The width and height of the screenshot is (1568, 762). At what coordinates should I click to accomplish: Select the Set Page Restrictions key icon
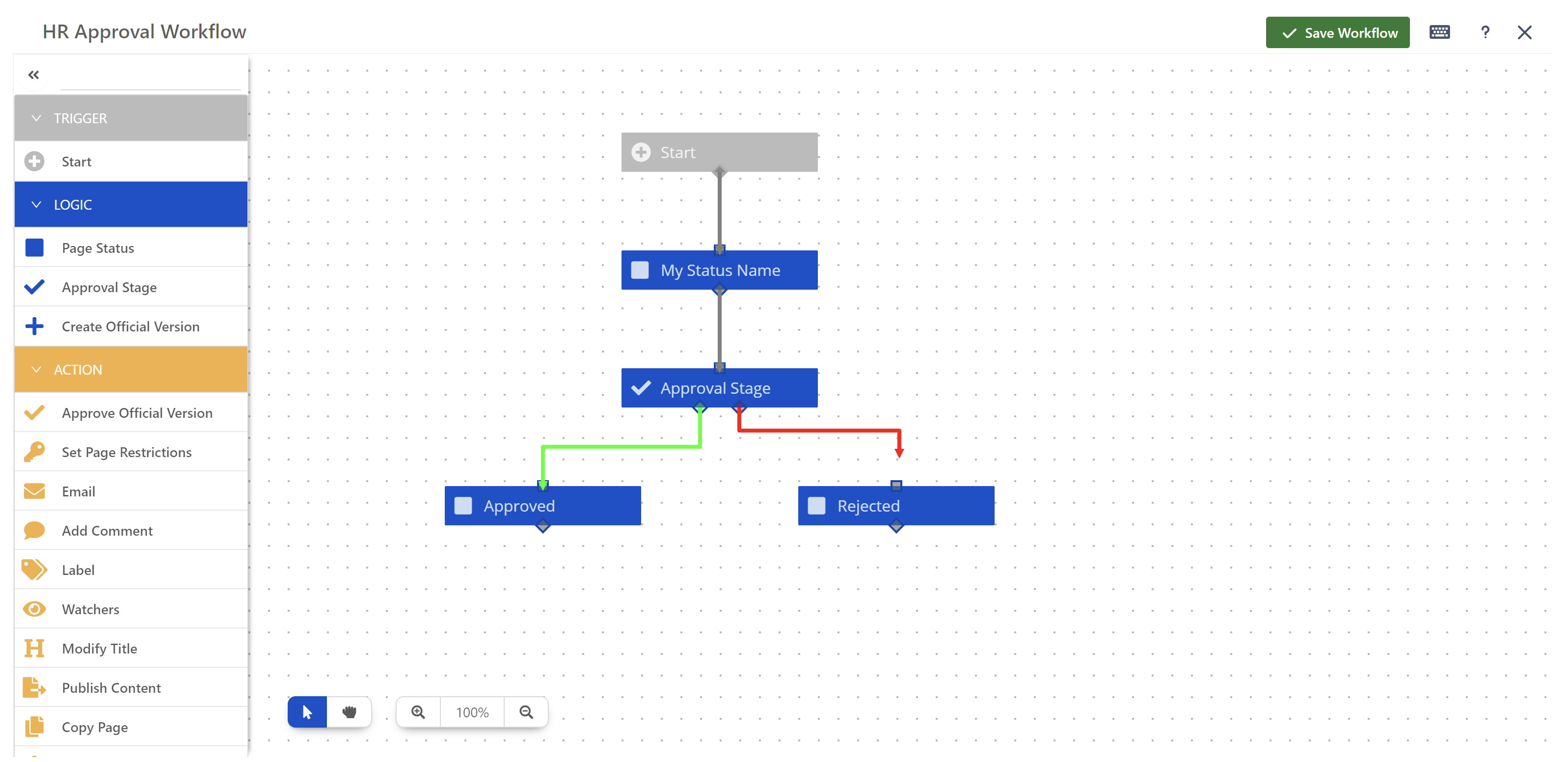[x=35, y=451]
